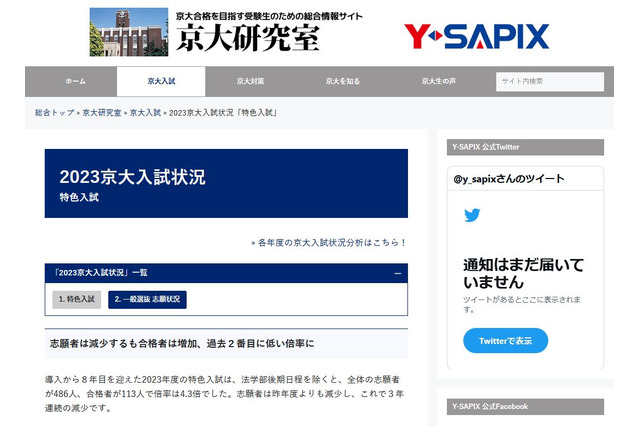Click the Kyoto University clock tower photo
This screenshot has height=426, width=640.
[129, 32]
